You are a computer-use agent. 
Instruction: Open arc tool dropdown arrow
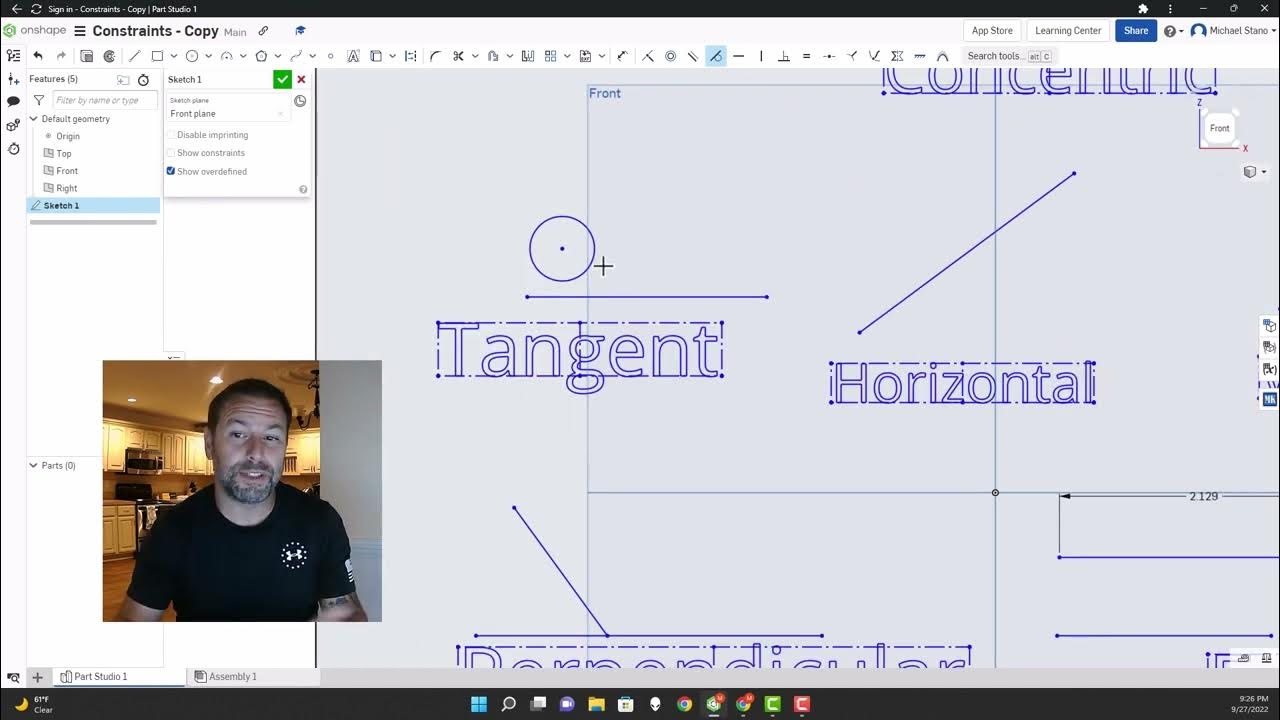(243, 56)
